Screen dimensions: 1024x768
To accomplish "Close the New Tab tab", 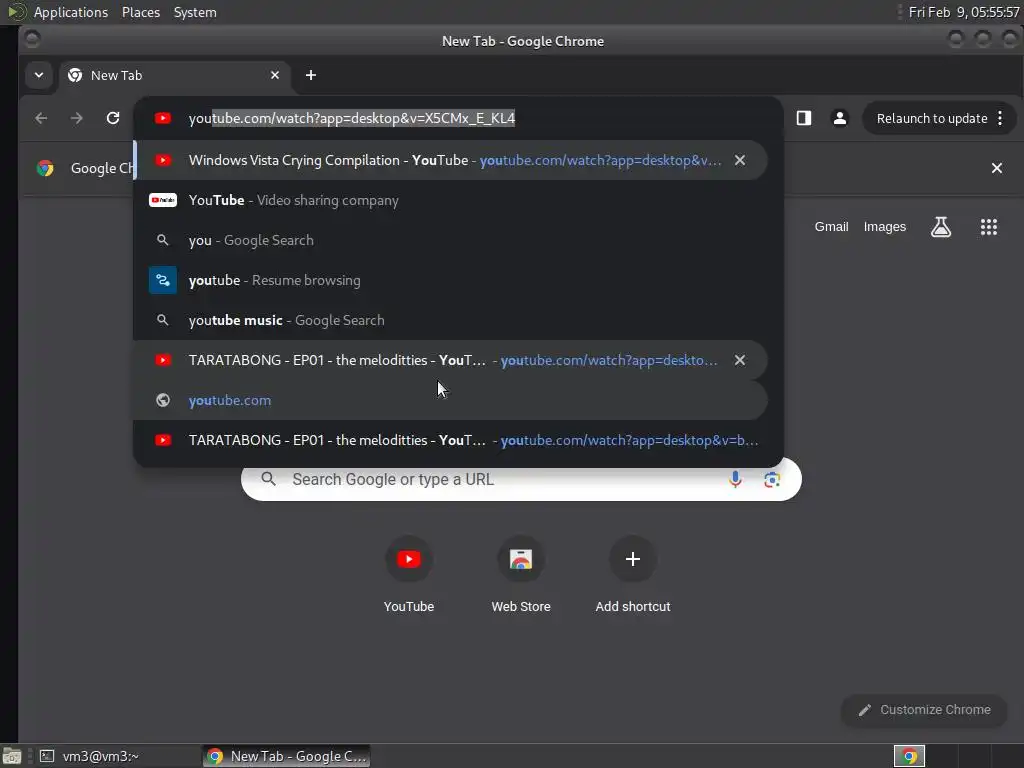I will point(275,75).
